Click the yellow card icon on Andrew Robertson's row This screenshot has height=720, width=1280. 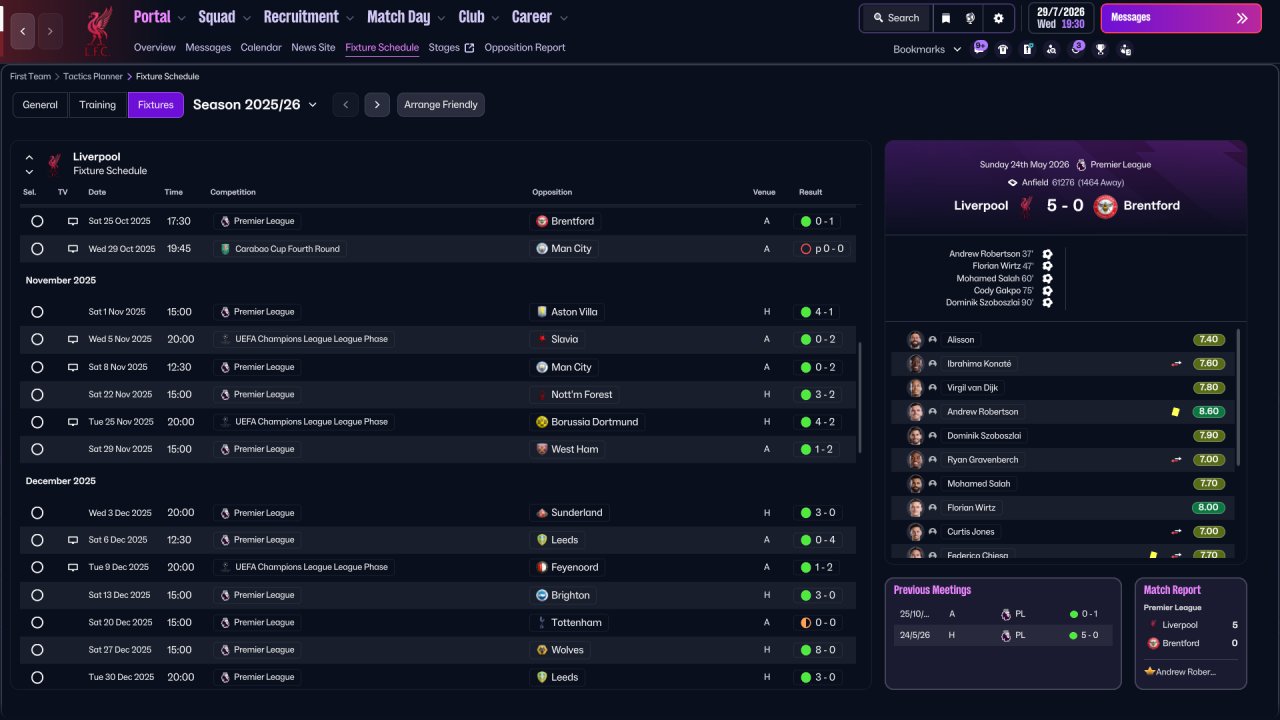click(x=1176, y=412)
